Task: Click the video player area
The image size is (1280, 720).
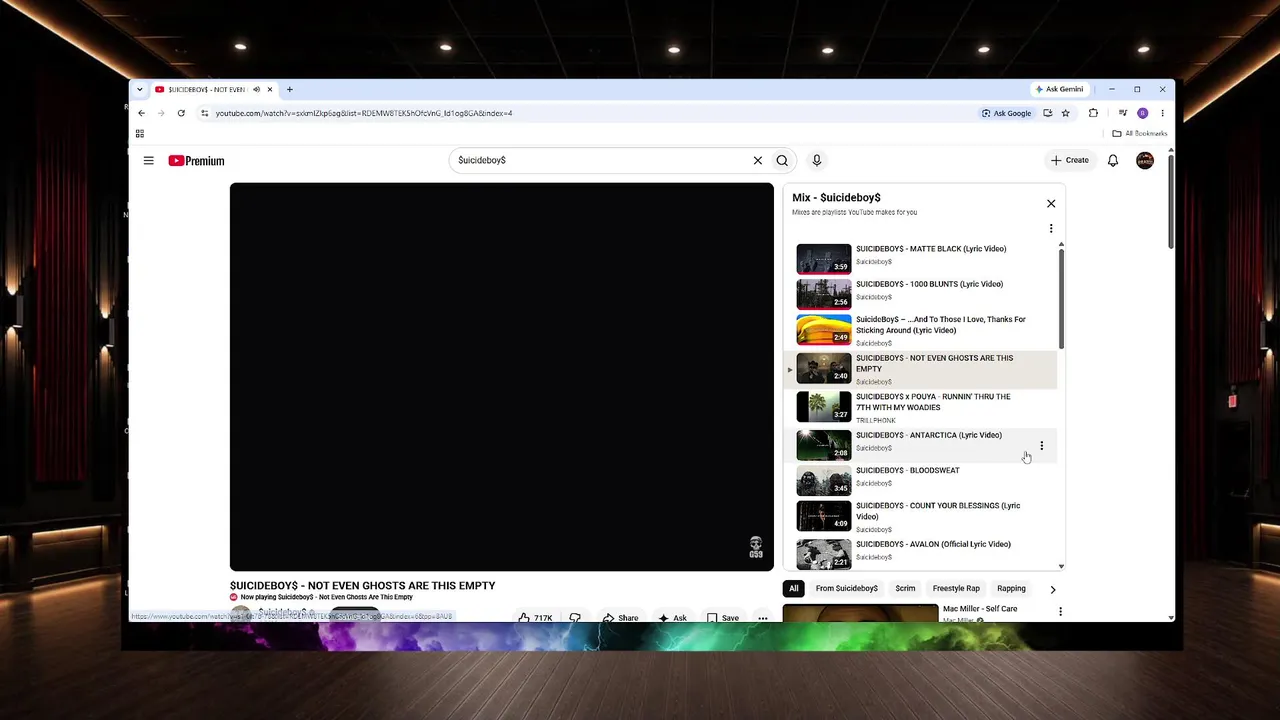Action: point(502,377)
